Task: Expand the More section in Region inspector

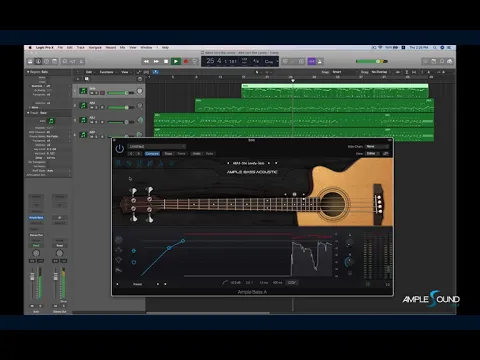Action: [x=30, y=107]
